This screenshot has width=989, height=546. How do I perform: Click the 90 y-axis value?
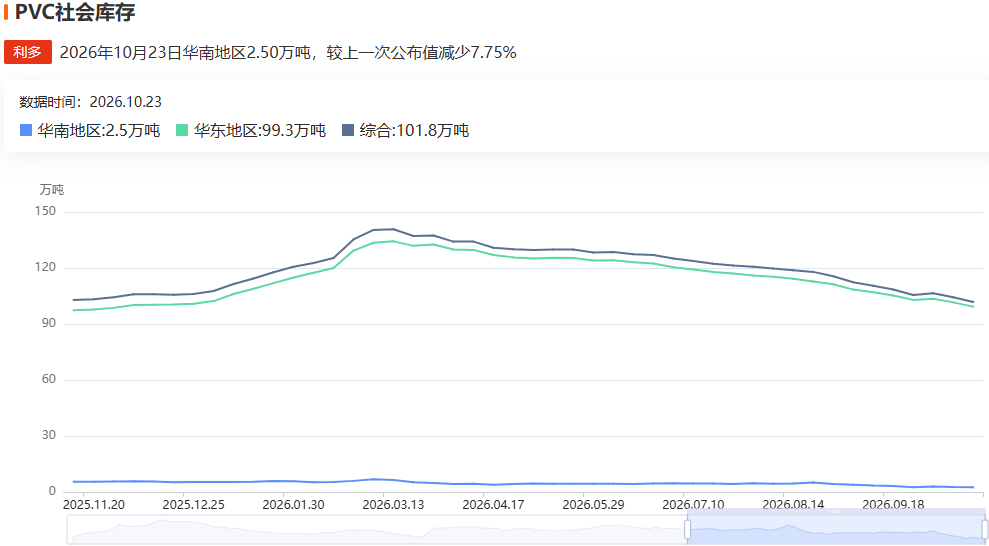point(49,323)
